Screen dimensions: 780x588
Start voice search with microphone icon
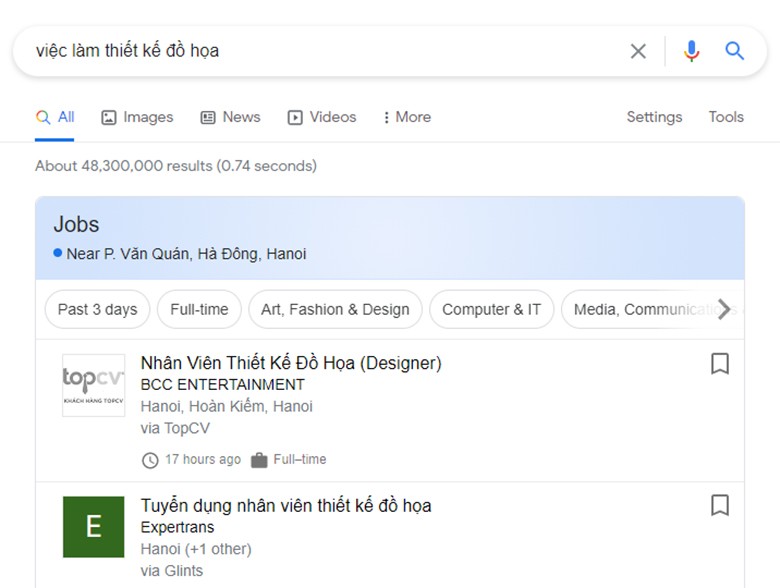click(x=691, y=51)
